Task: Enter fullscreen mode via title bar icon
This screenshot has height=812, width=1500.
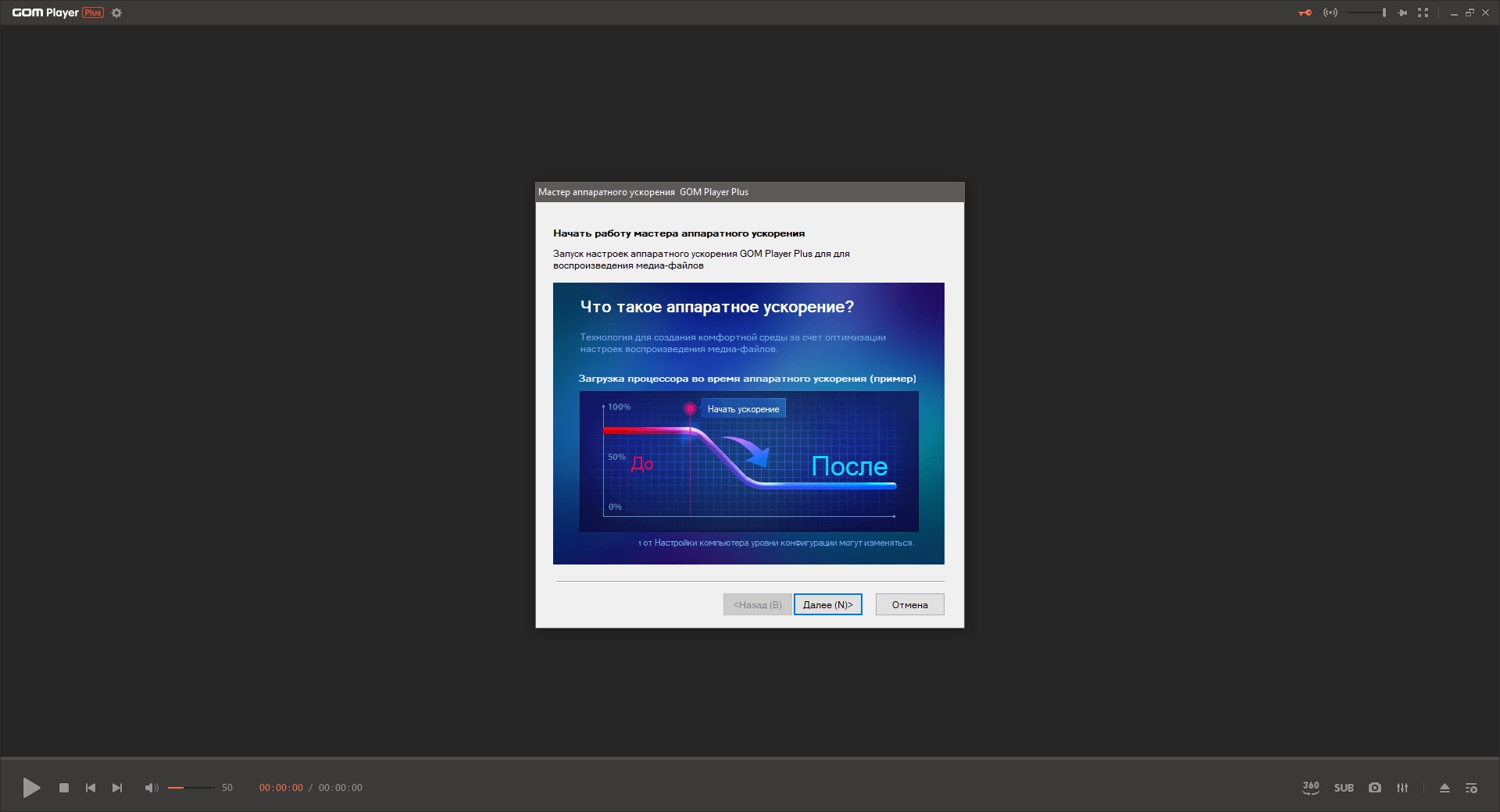Action: click(1423, 12)
